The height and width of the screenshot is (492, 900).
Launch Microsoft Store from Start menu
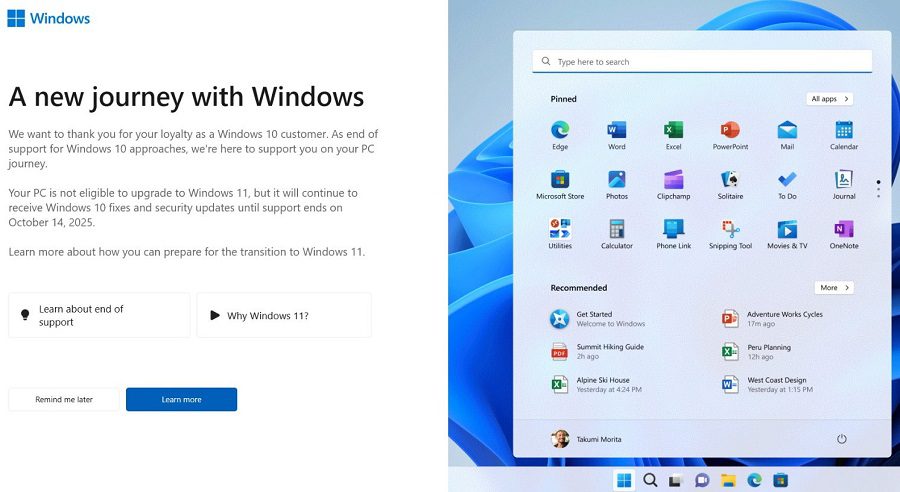pyautogui.click(x=560, y=184)
